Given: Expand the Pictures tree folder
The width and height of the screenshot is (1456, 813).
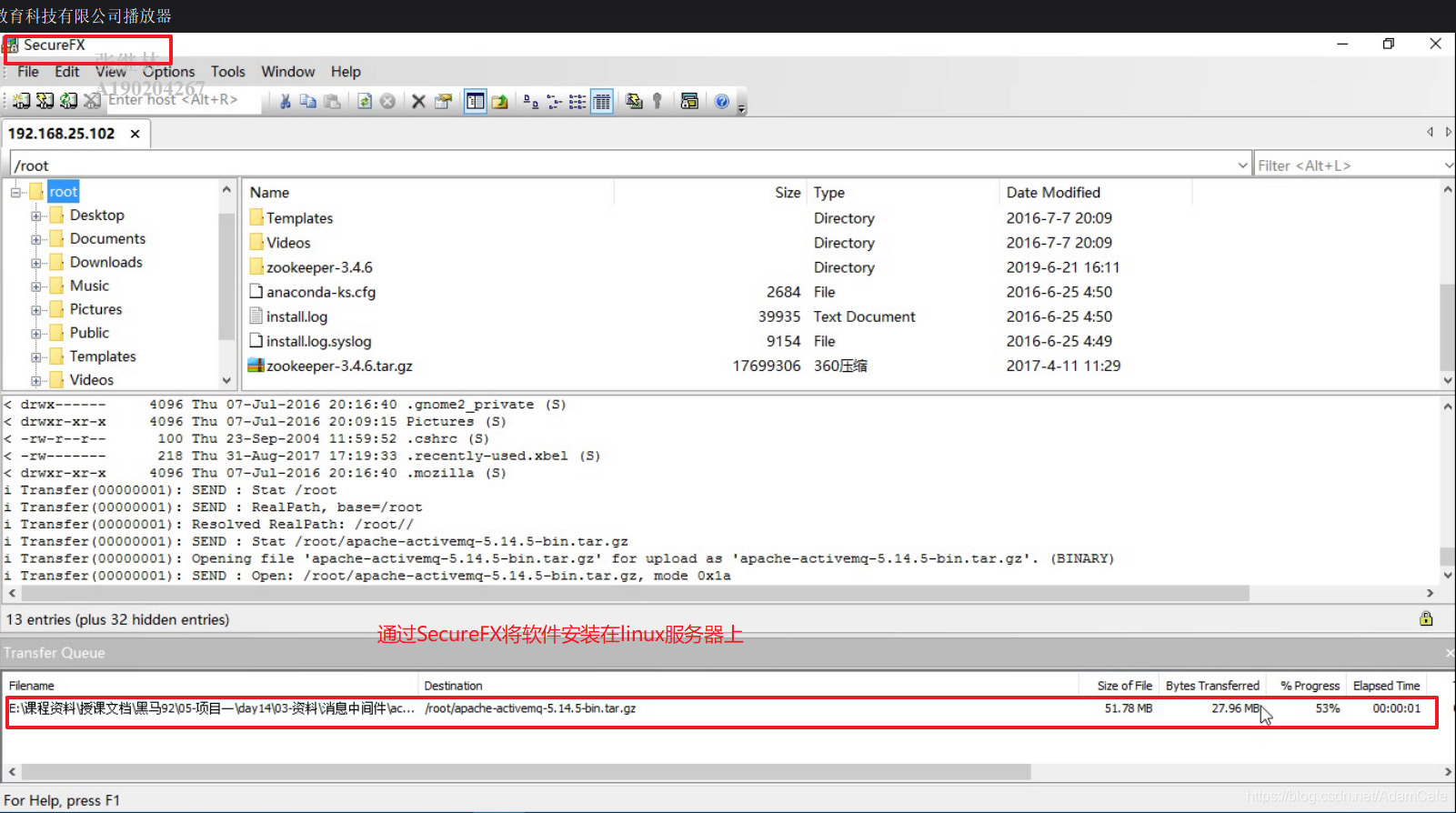Looking at the screenshot, I should [36, 310].
